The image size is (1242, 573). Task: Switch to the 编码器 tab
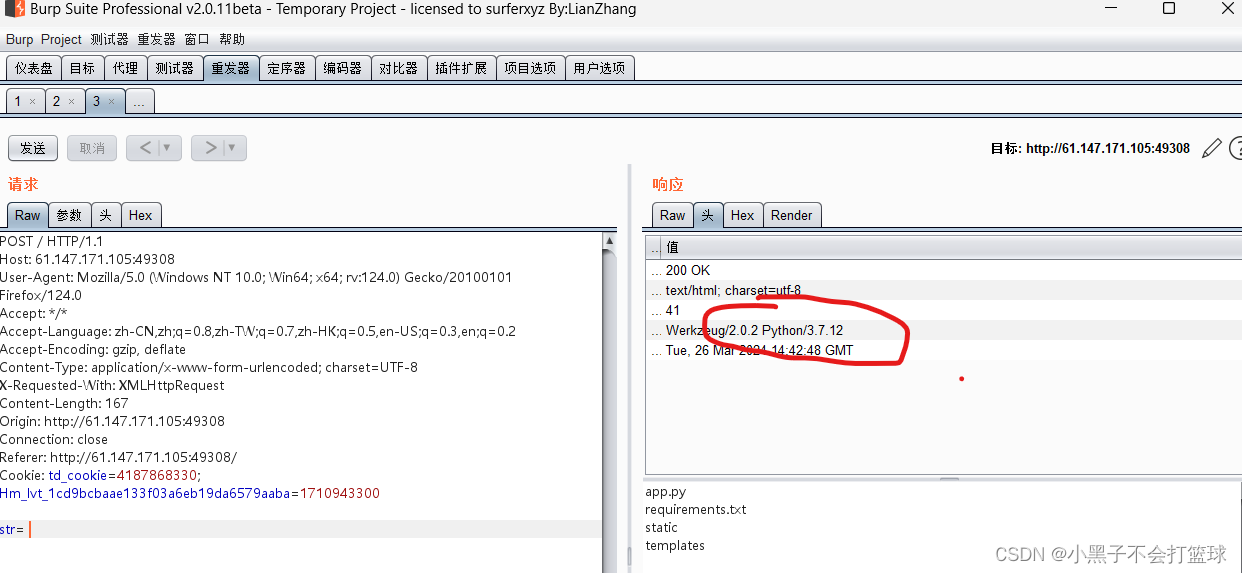point(342,68)
